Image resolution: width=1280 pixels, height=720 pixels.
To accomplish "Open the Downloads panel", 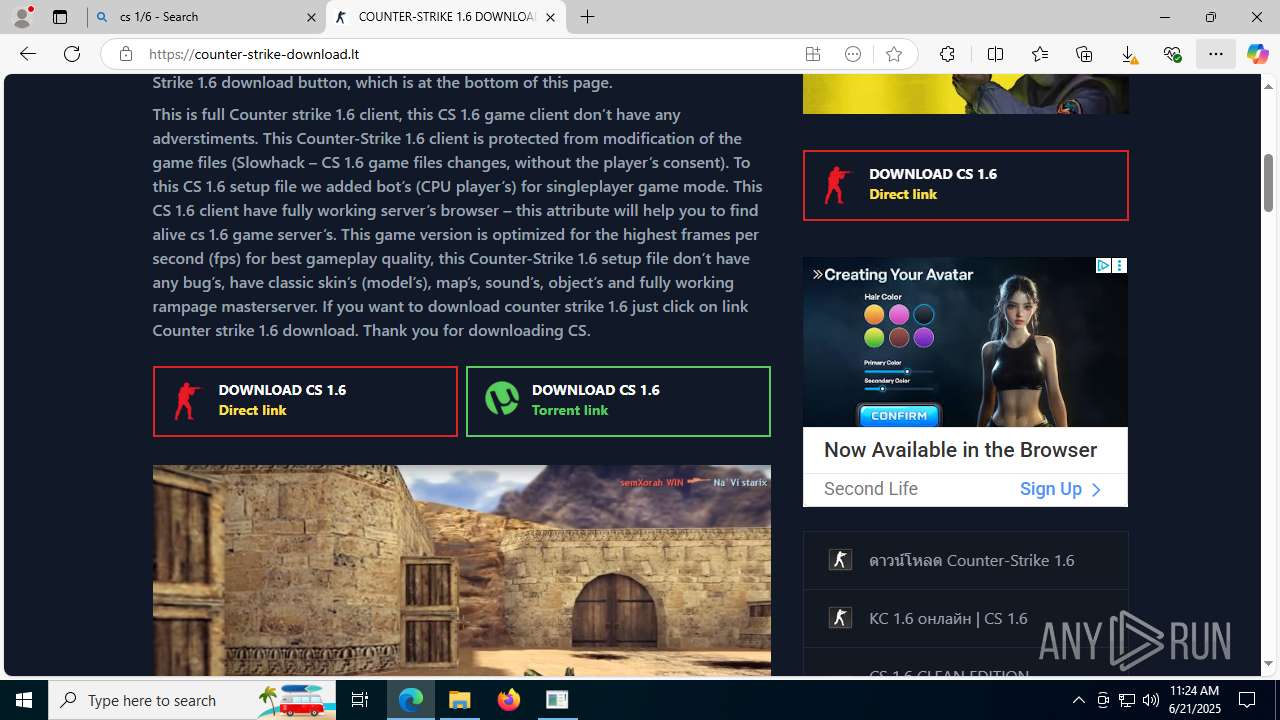I will click(1128, 54).
